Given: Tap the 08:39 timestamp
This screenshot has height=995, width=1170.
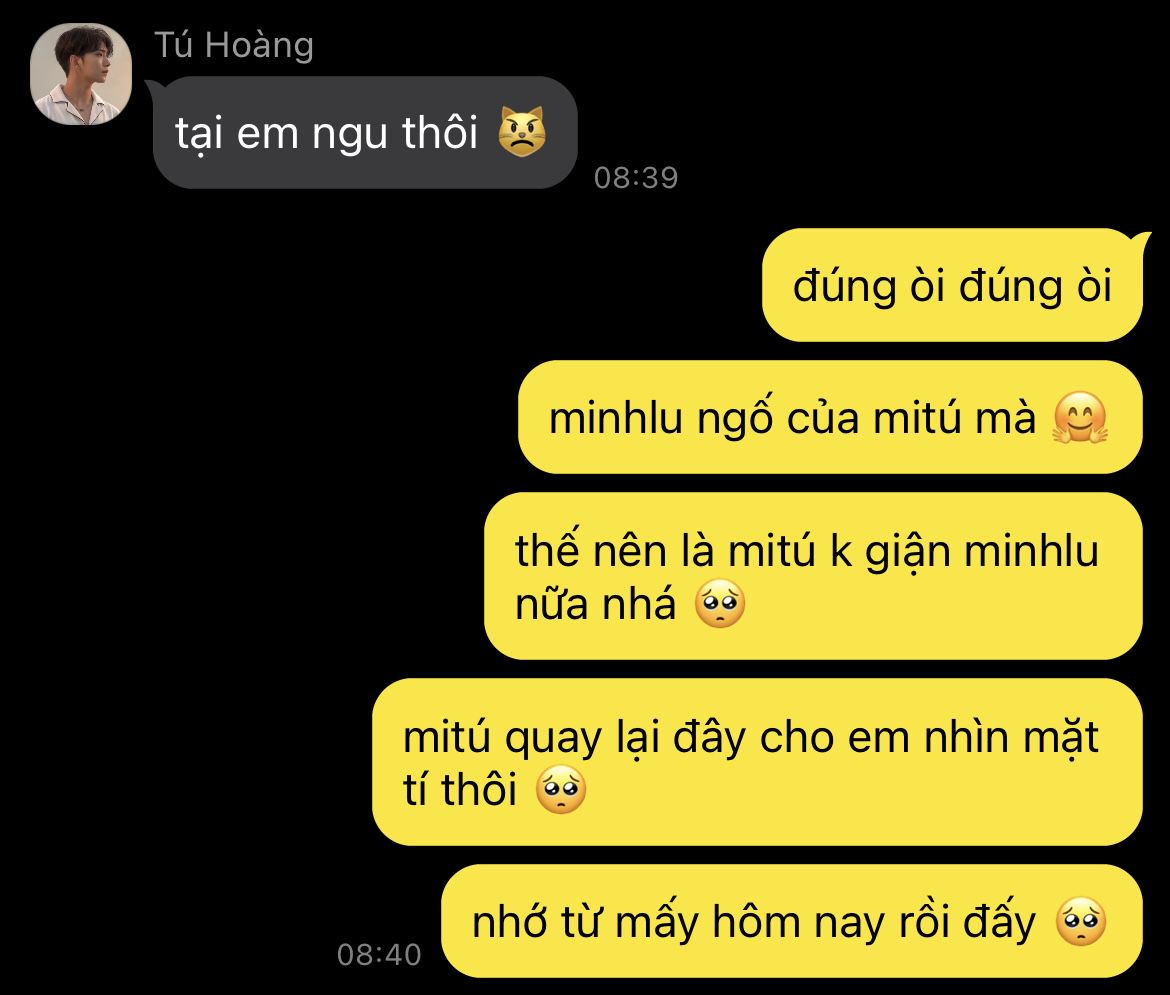Looking at the screenshot, I should (x=636, y=178).
